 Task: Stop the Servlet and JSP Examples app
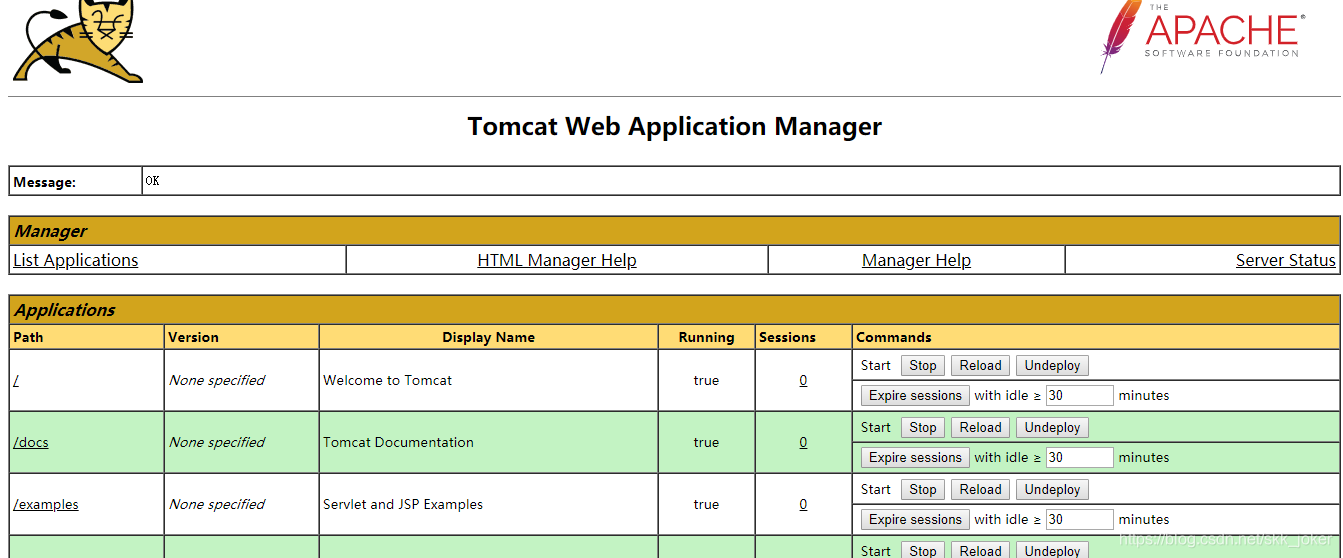(923, 490)
